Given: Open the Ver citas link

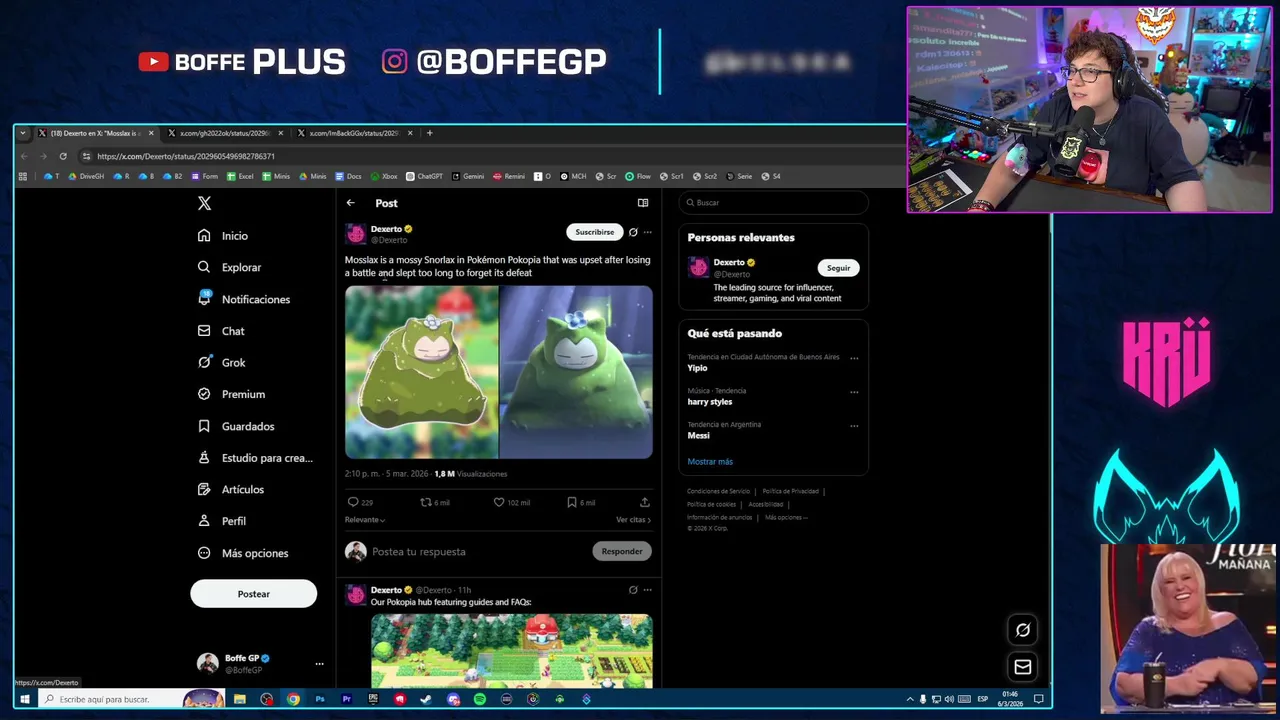Looking at the screenshot, I should click(x=633, y=520).
